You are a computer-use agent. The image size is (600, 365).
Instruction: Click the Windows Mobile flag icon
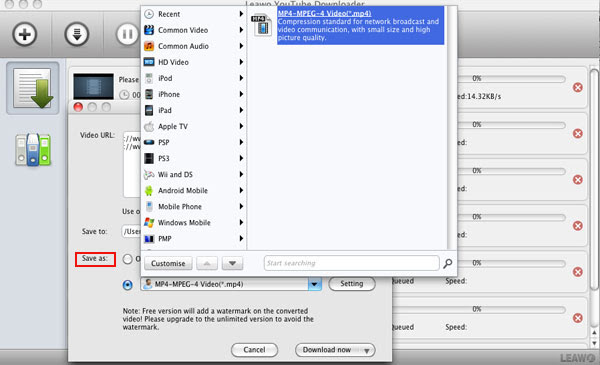coord(149,222)
